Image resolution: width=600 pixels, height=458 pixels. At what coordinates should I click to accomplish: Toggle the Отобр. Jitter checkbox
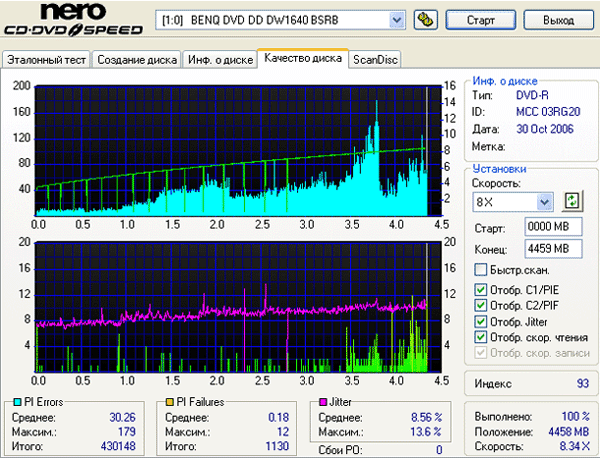481,322
